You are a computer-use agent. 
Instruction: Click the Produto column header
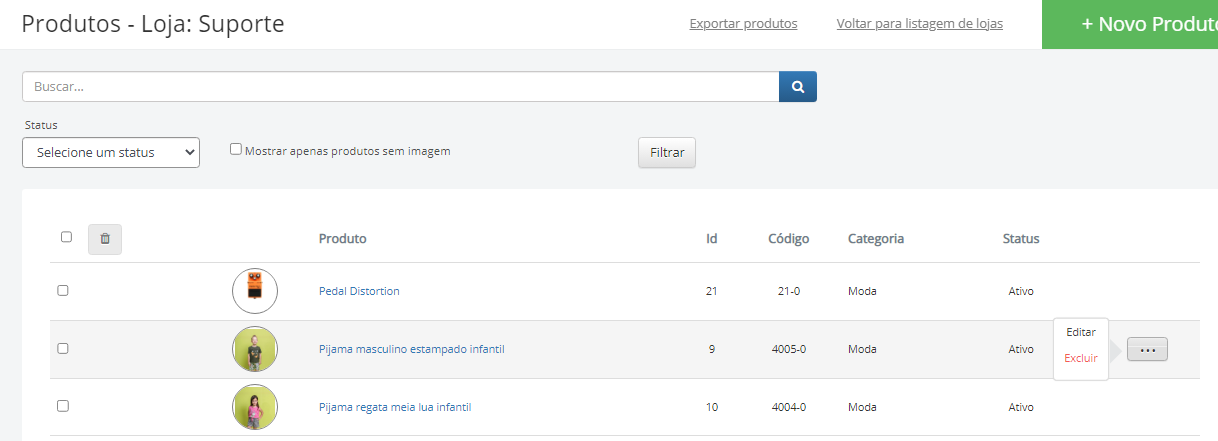343,239
